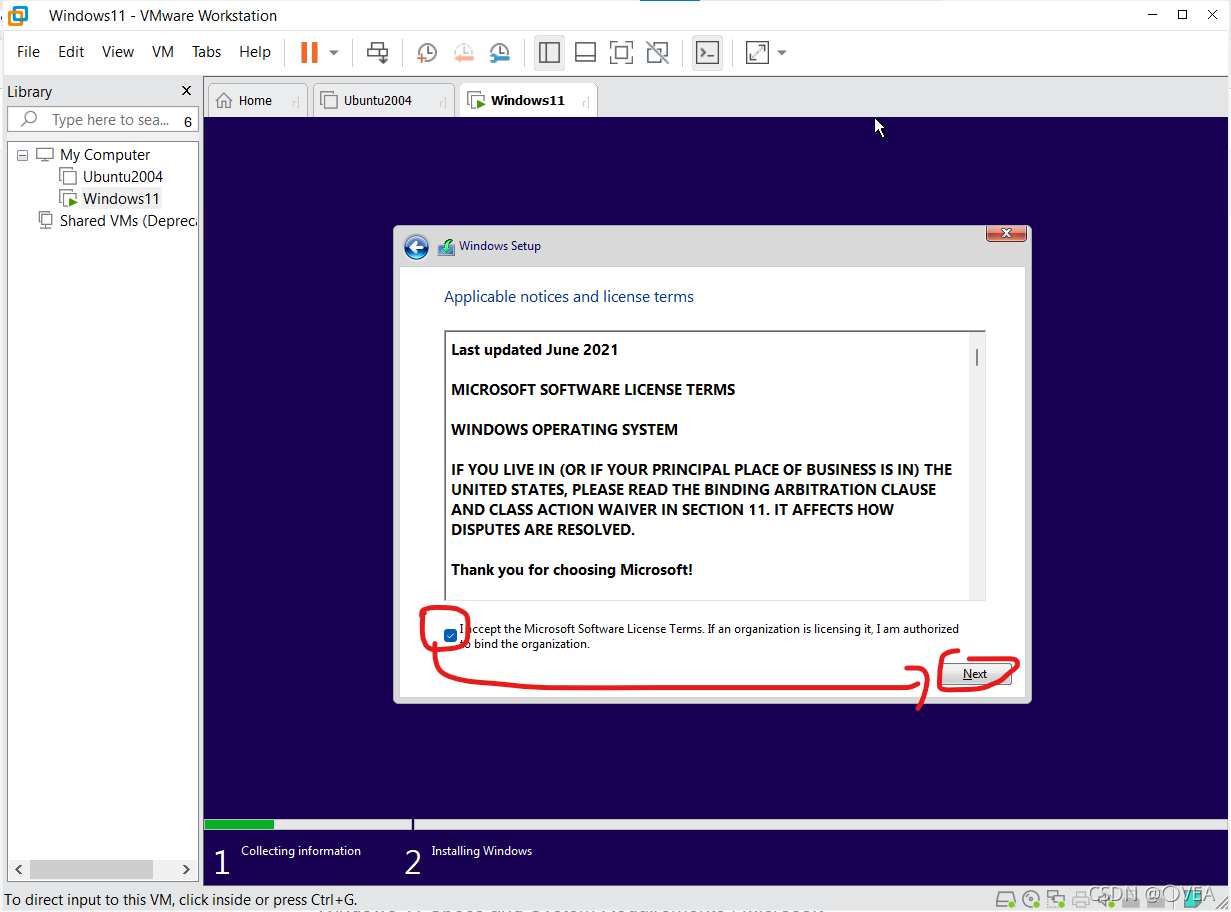Select the Windows11 tab
The image size is (1231, 912).
(528, 100)
